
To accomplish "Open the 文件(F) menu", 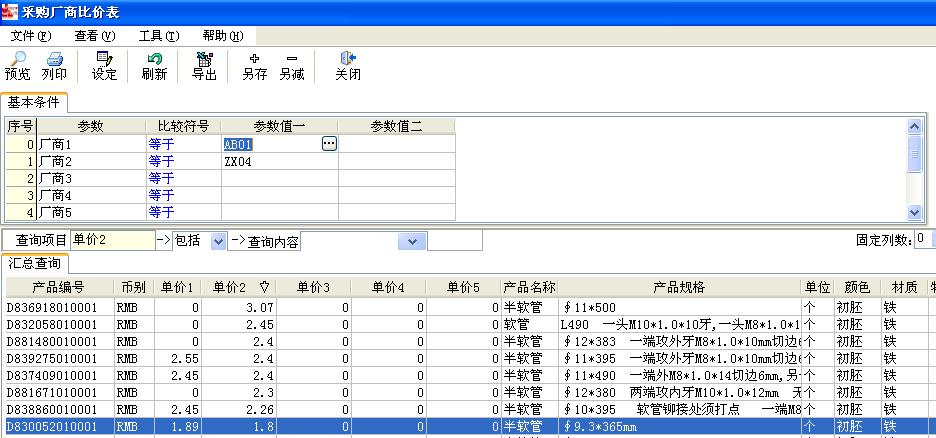I will tap(30, 35).
